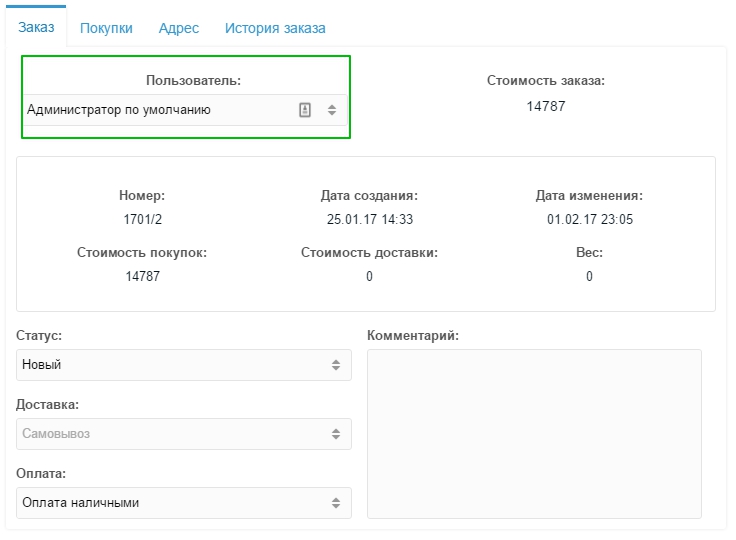Expand the Оплата наличными payment dropdown
The image size is (736, 540).
pos(170,503)
